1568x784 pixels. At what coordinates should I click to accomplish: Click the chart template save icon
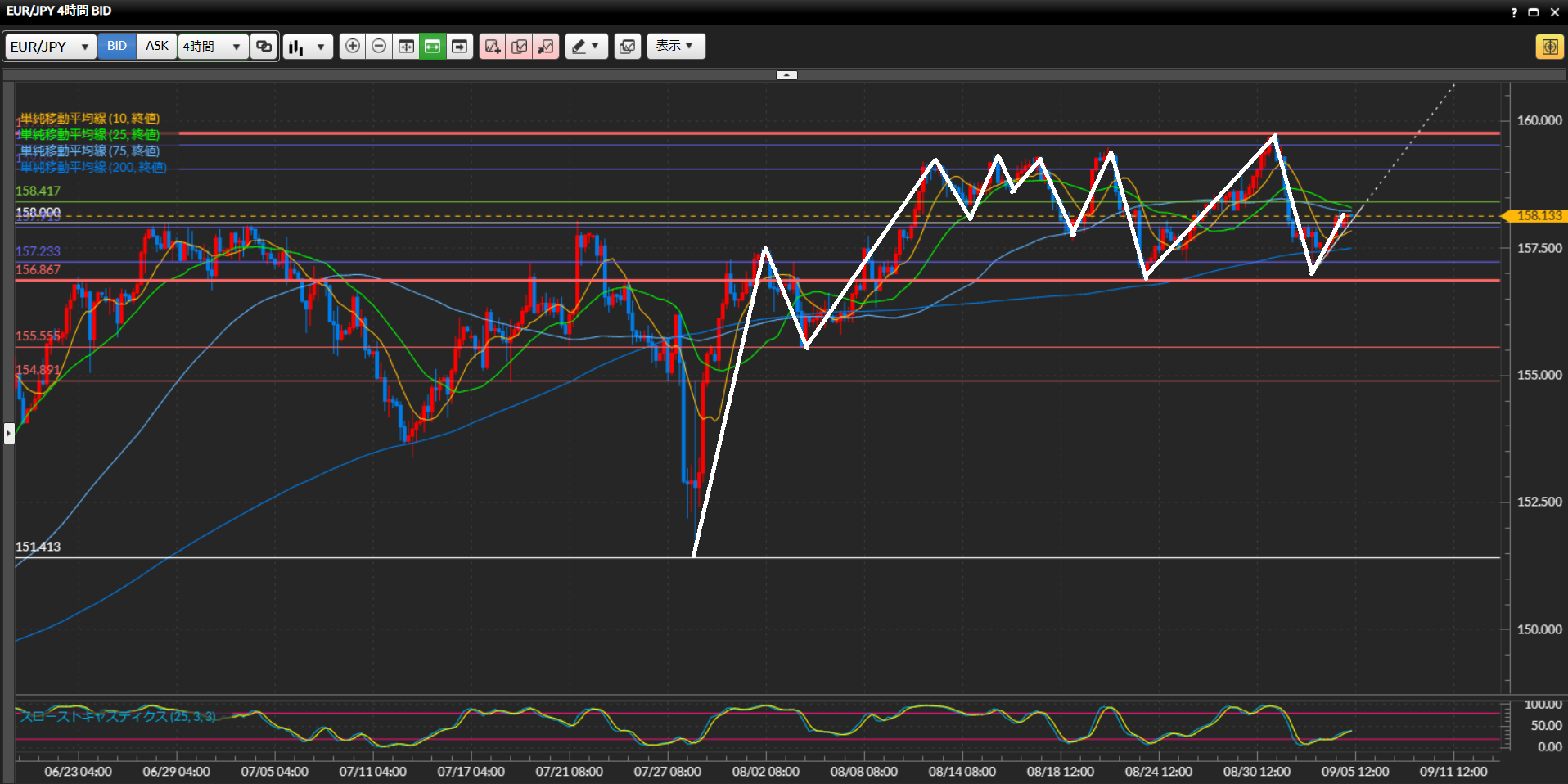point(627,46)
